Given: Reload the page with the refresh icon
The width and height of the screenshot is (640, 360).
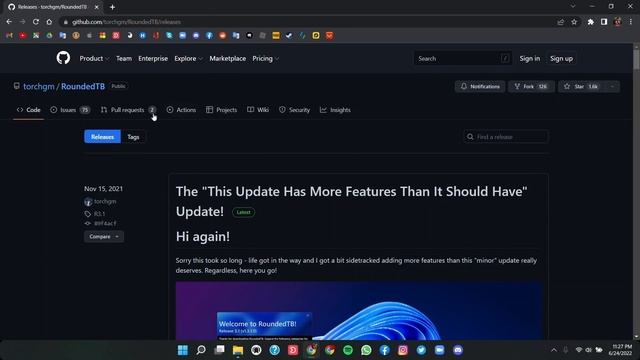Looking at the screenshot, I should pyautogui.click(x=36, y=22).
